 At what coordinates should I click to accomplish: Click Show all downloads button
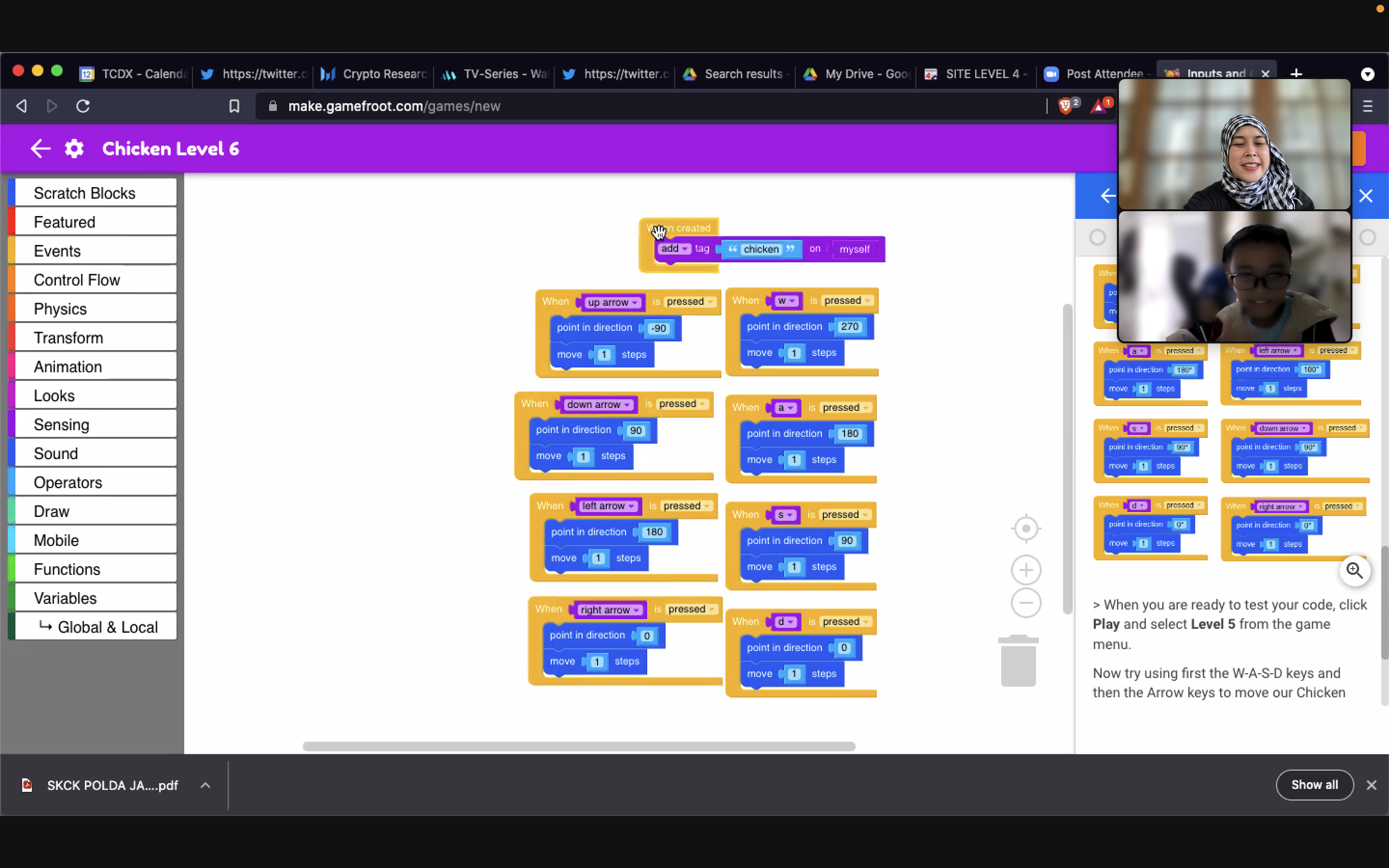click(1314, 785)
